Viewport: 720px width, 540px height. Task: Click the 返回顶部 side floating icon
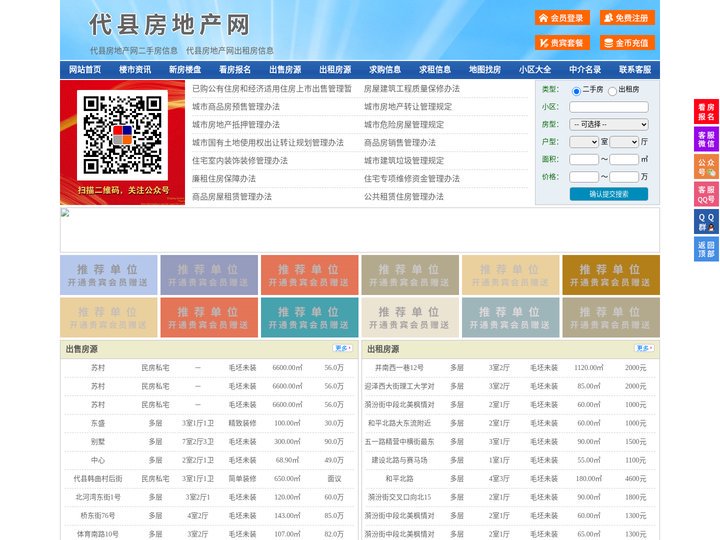click(706, 249)
